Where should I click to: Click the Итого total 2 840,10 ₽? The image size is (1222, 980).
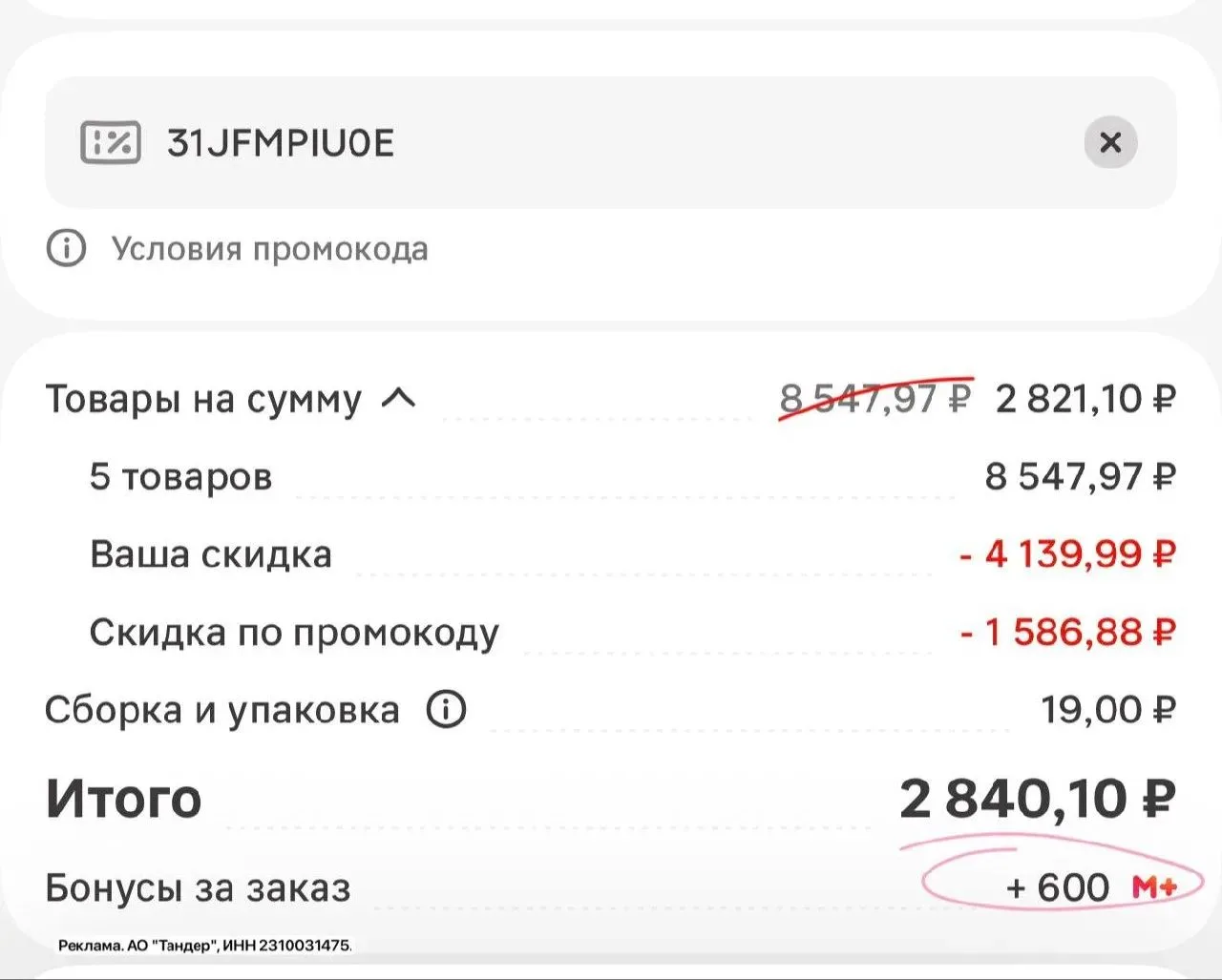pyautogui.click(x=1038, y=799)
